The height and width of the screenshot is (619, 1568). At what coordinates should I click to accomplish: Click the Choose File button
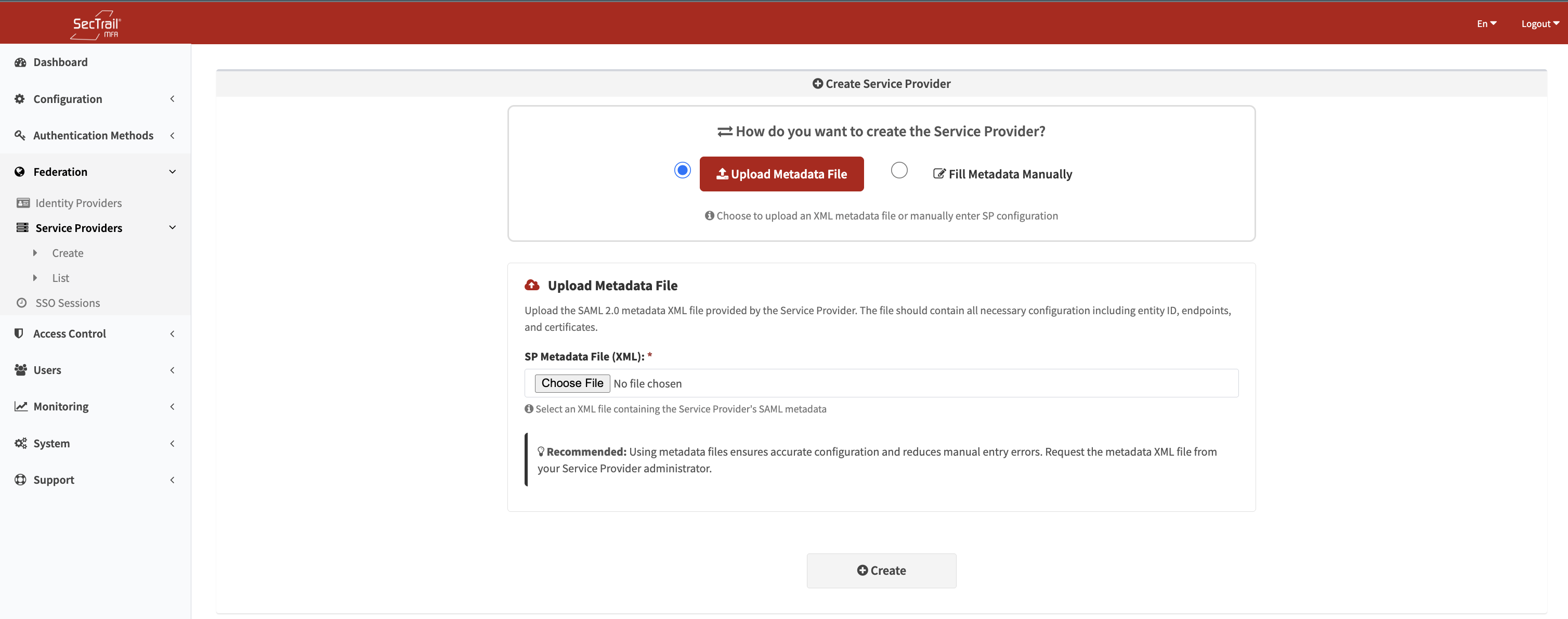click(x=572, y=383)
